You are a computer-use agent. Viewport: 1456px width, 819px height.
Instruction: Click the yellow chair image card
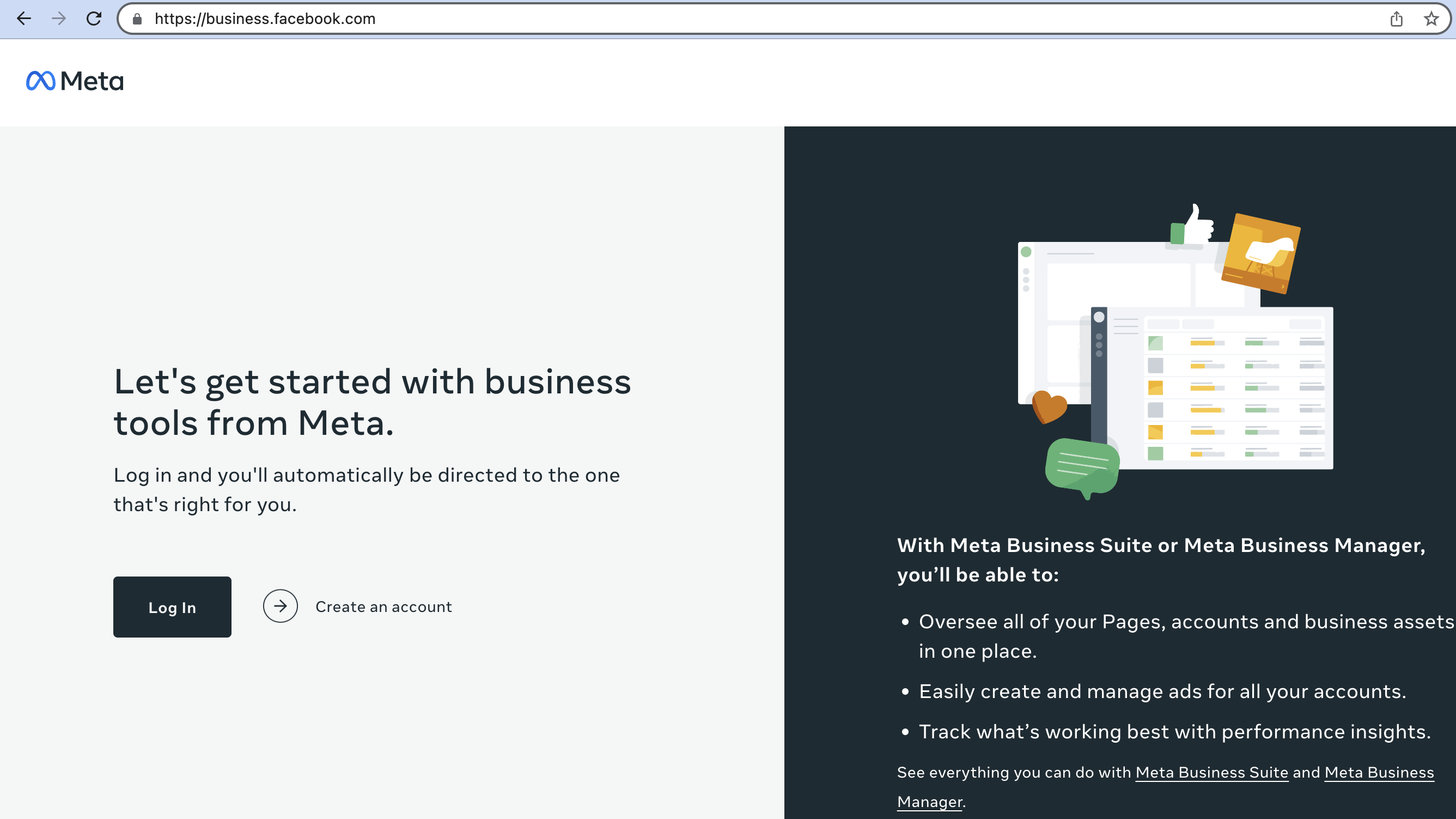point(1262,253)
